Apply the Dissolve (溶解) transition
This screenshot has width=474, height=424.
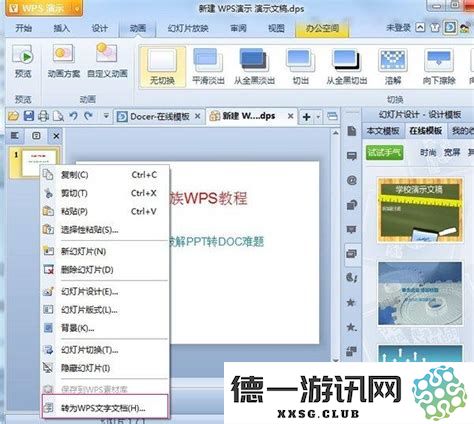click(393, 67)
